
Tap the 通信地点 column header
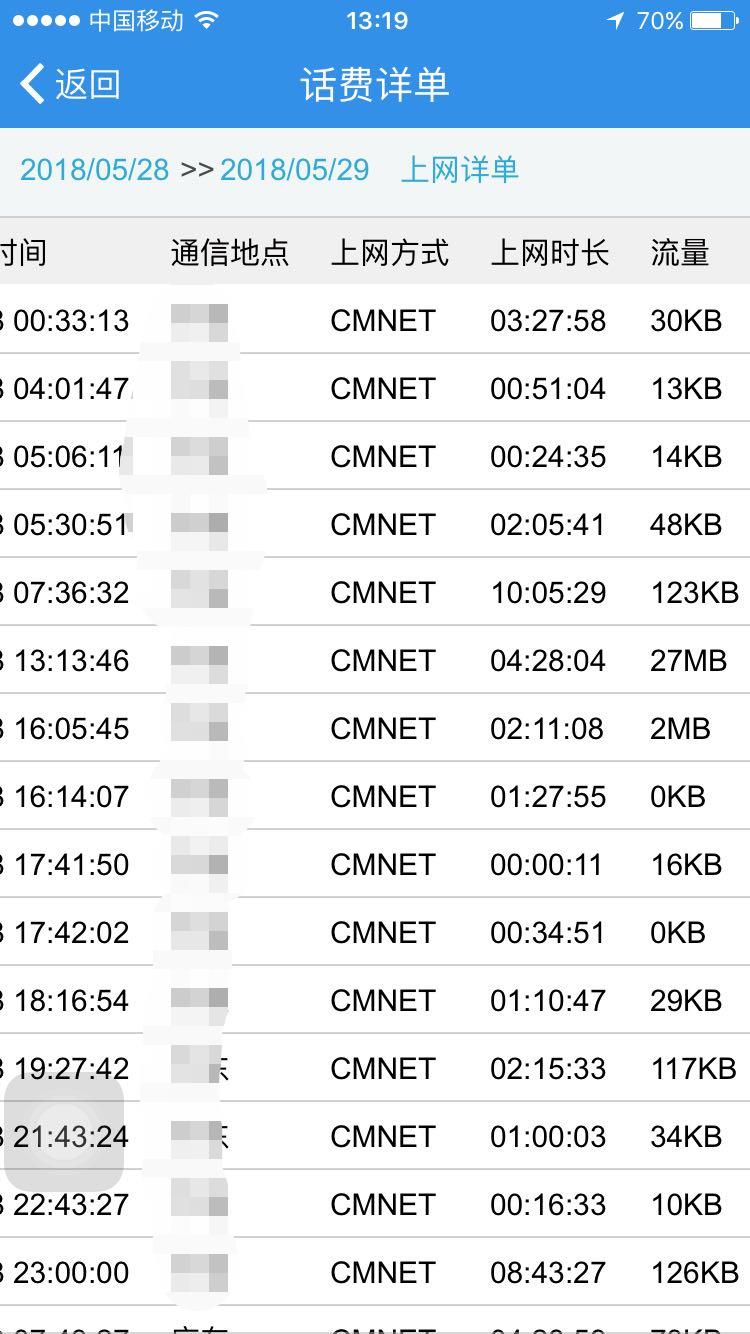230,253
